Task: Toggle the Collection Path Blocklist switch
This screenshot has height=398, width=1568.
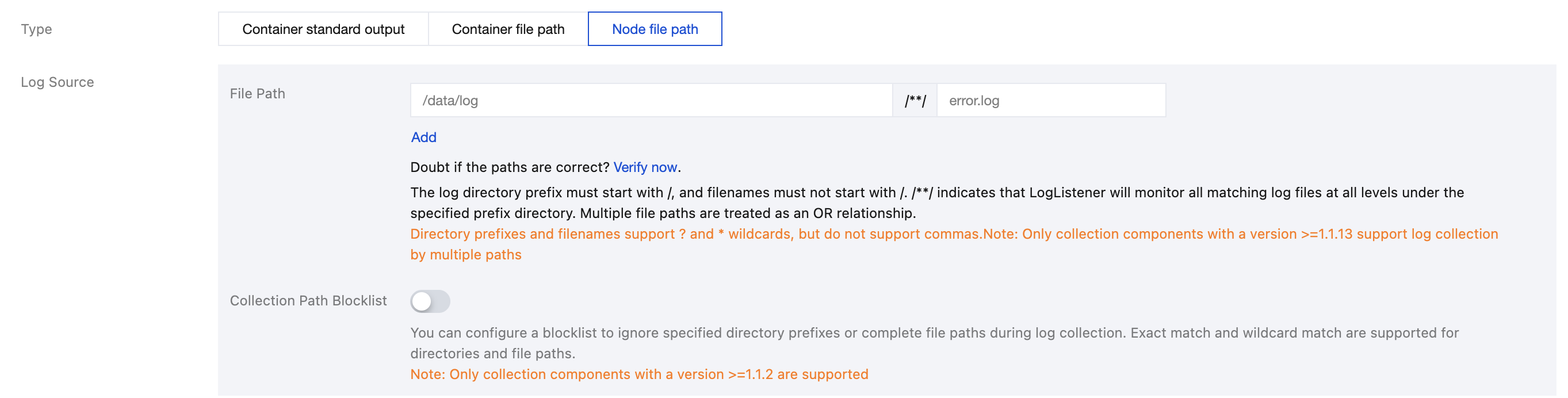Action: pos(430,301)
